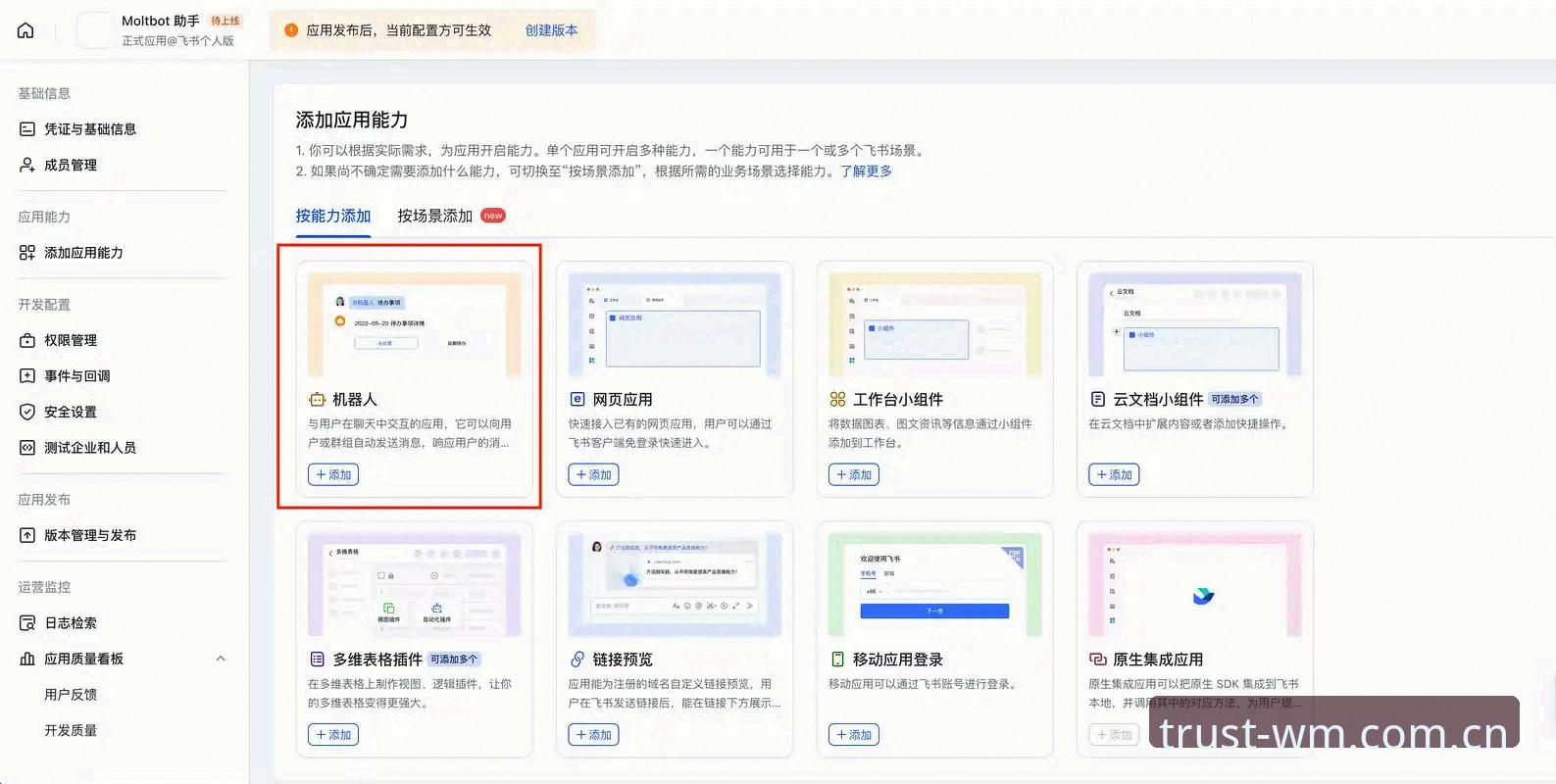Click the 凭证与基础信息 sidebar icon
1556x784 pixels.
27,129
